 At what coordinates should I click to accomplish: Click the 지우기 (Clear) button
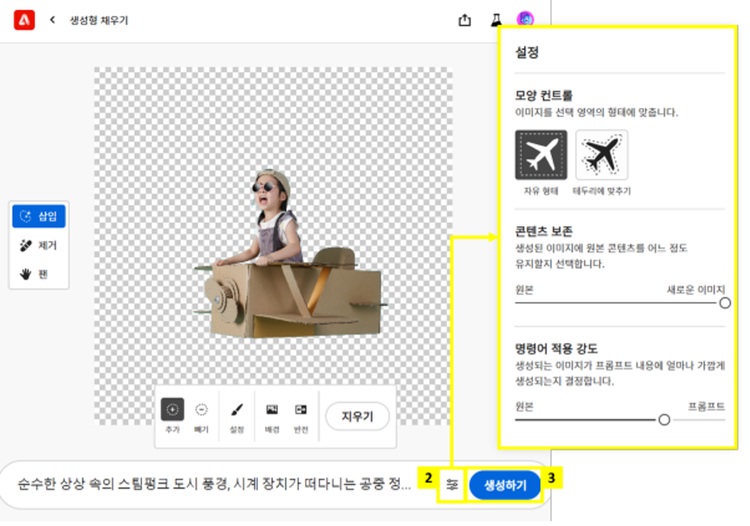(357, 416)
